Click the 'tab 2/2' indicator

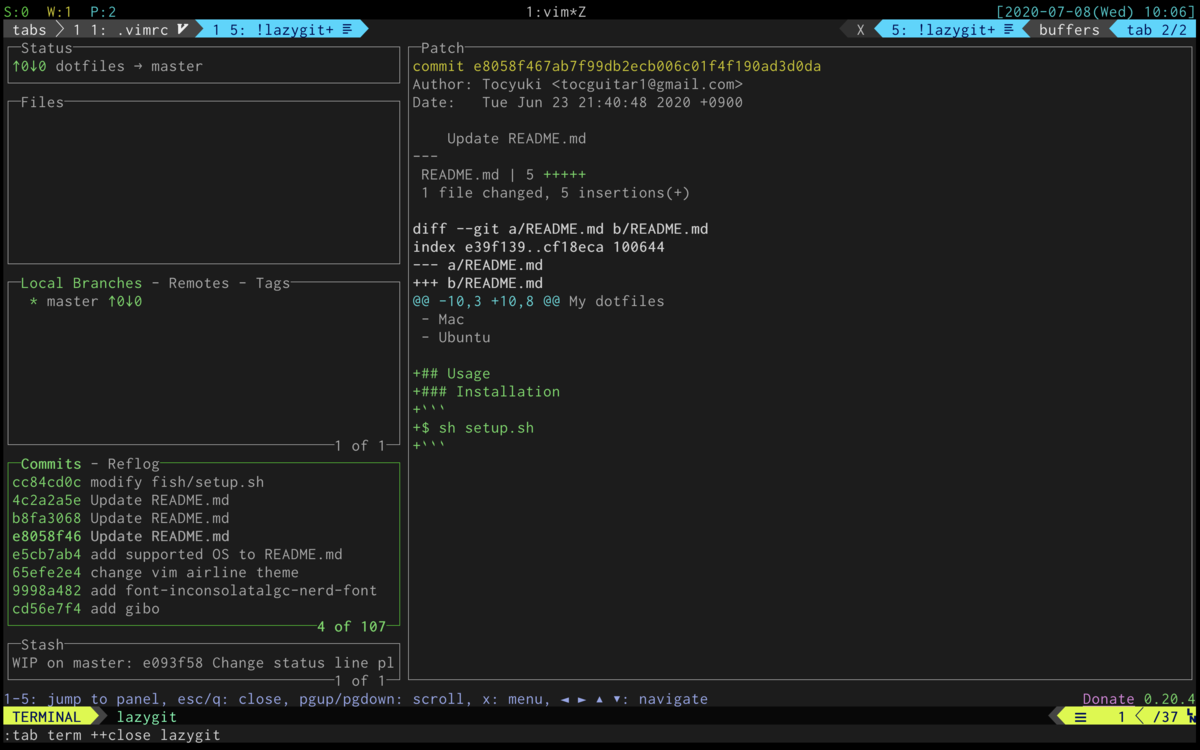1155,30
